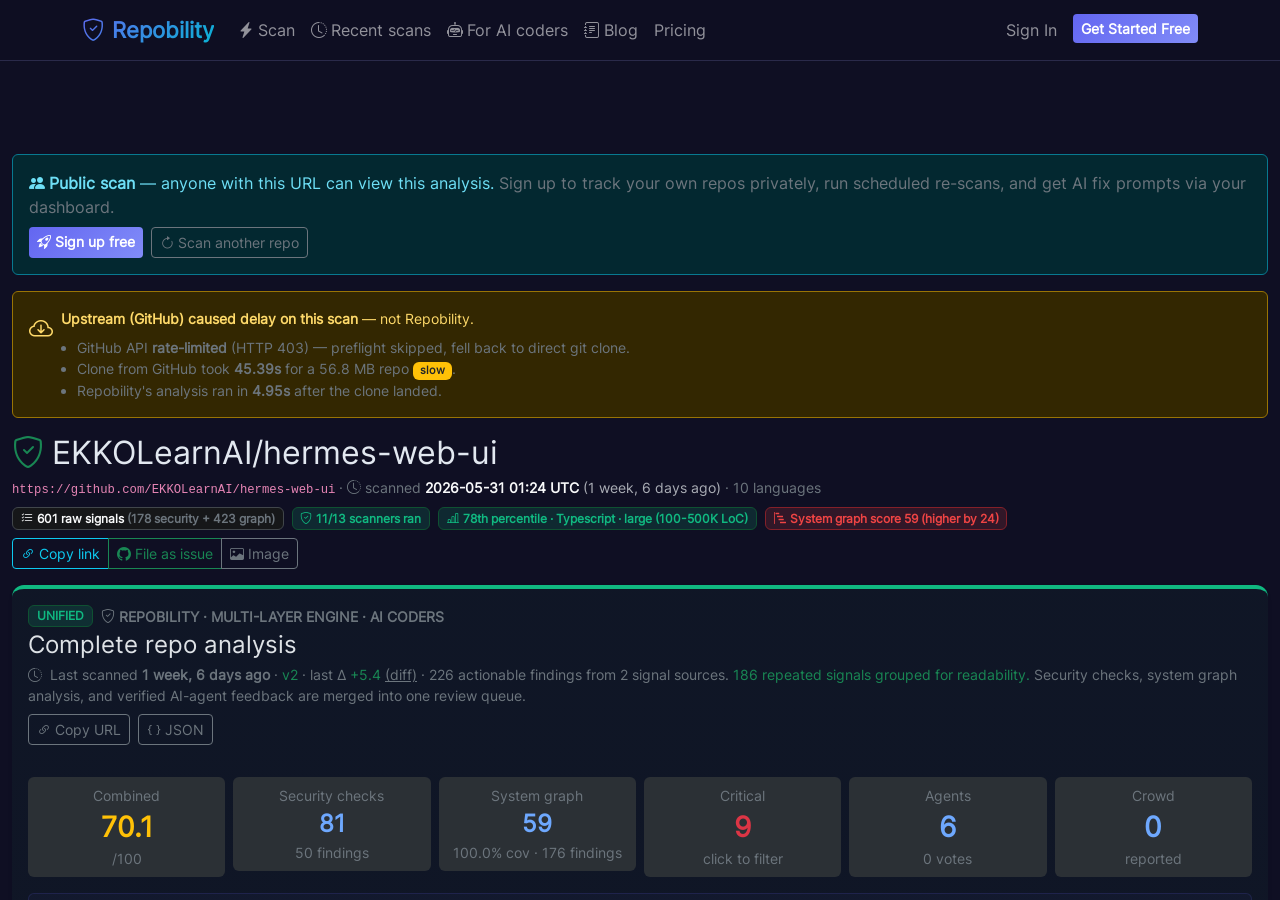Open the Pricing page
1280x900 pixels.
680,30
